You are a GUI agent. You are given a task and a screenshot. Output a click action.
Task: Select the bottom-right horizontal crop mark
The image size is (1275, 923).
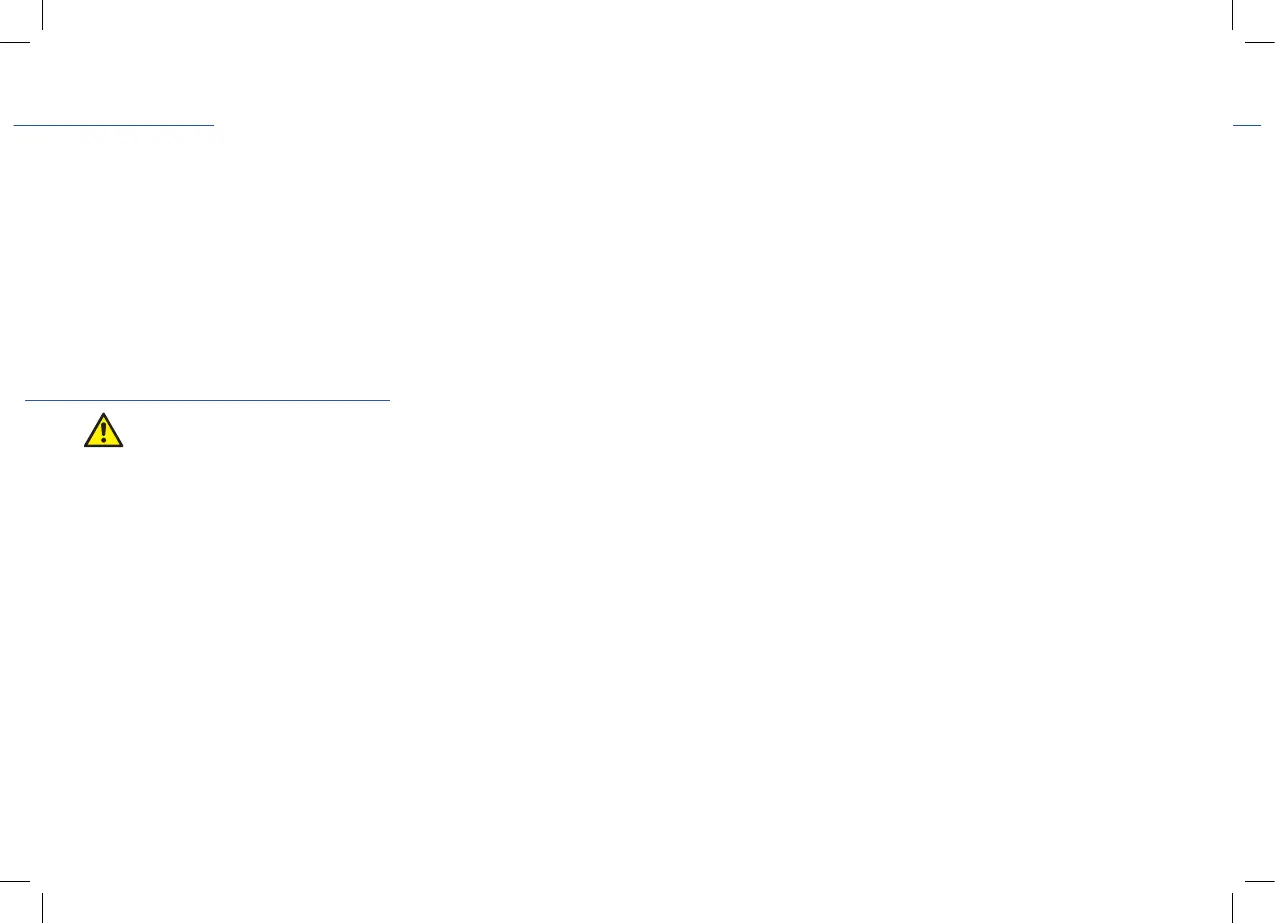pos(1260,881)
